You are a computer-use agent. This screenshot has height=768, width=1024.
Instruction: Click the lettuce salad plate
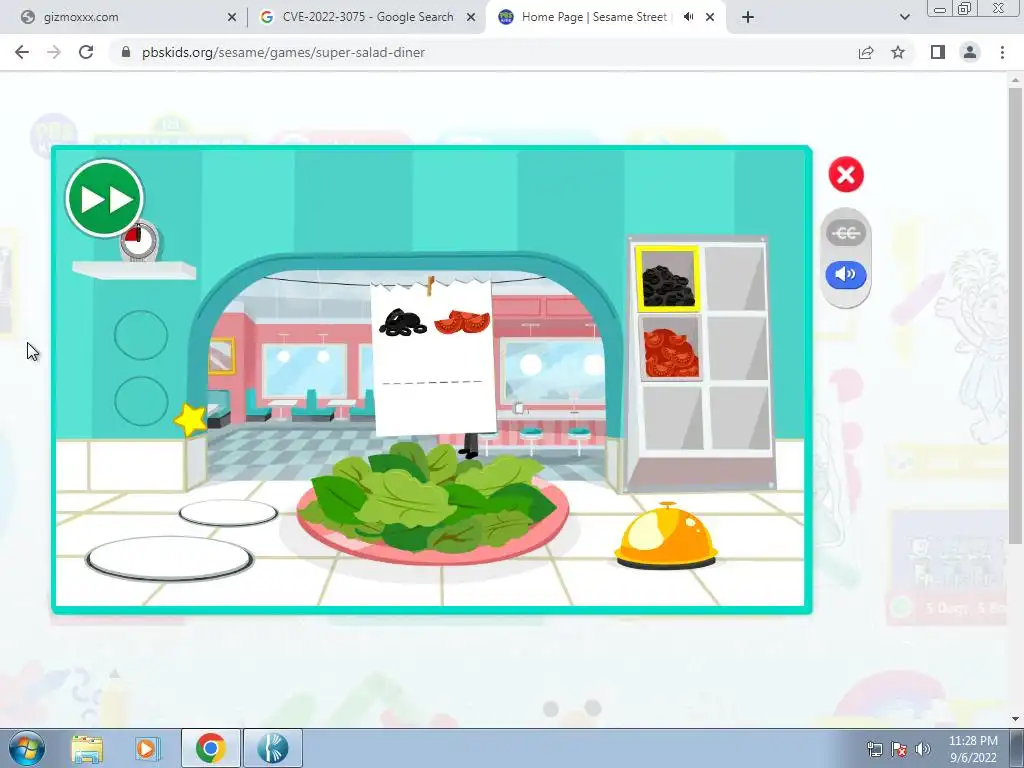(x=432, y=504)
